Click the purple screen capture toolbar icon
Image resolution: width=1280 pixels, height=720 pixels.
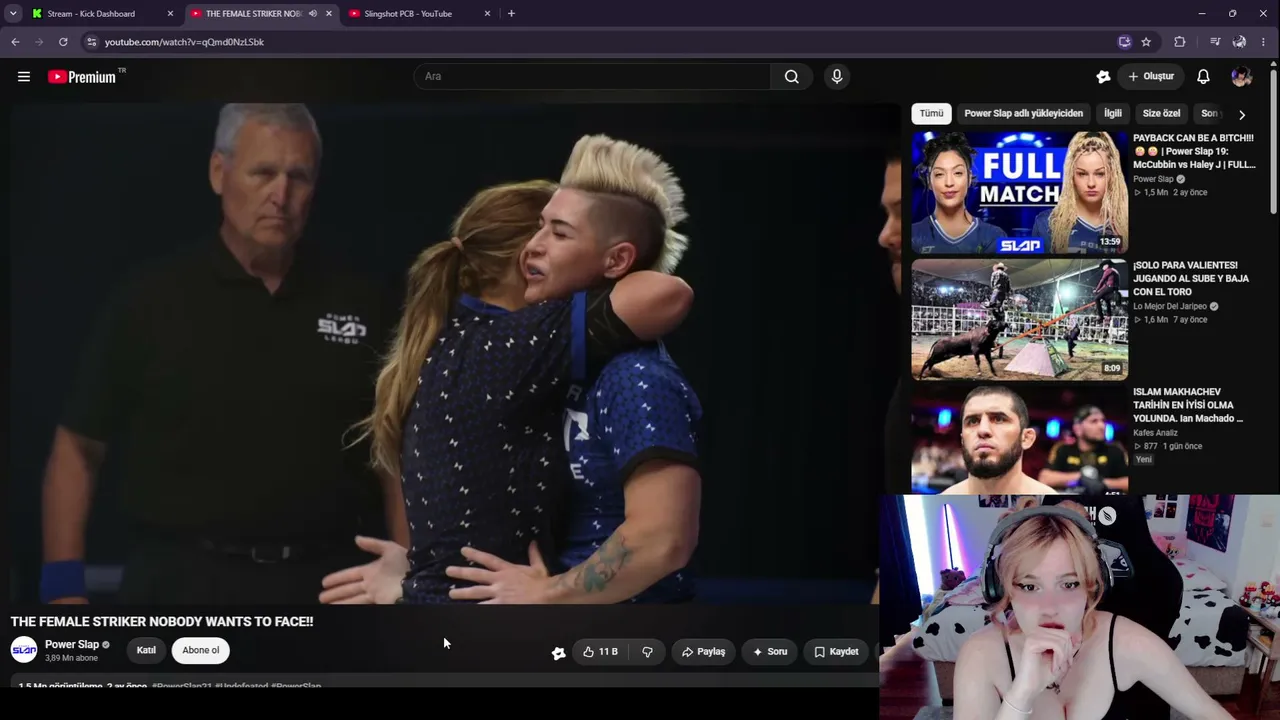pos(1125,42)
